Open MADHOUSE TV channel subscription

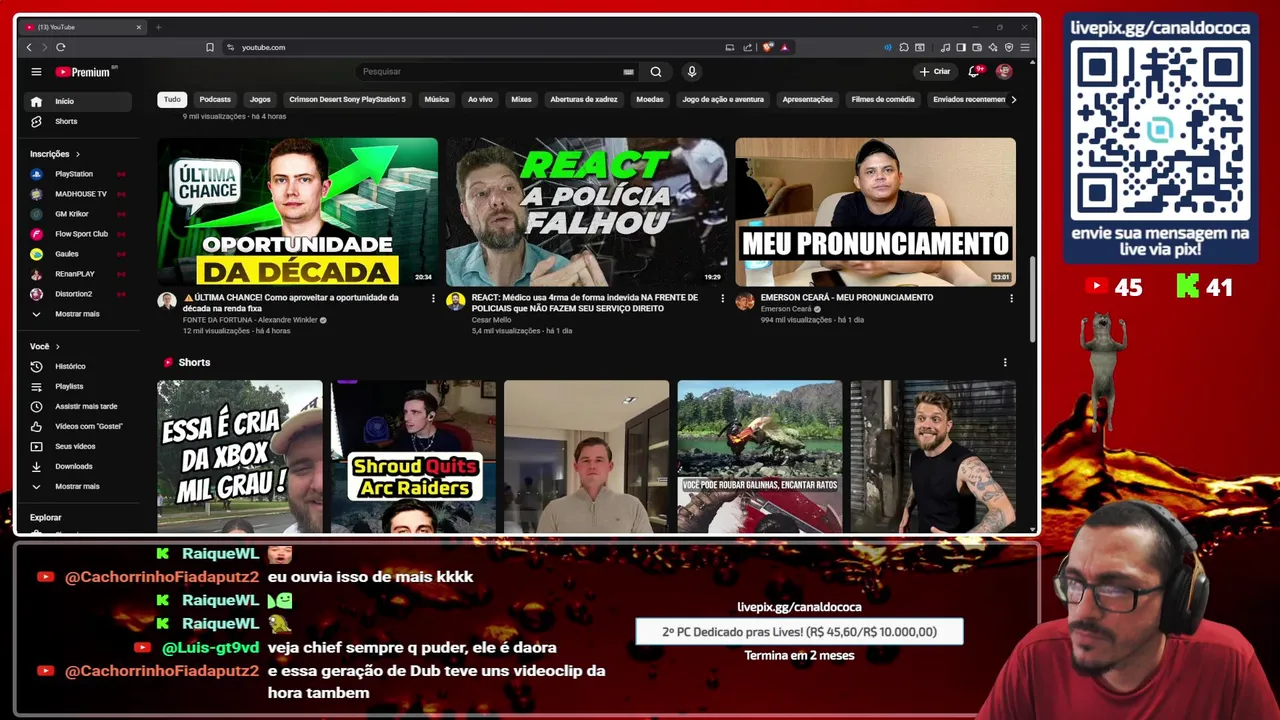(78, 194)
